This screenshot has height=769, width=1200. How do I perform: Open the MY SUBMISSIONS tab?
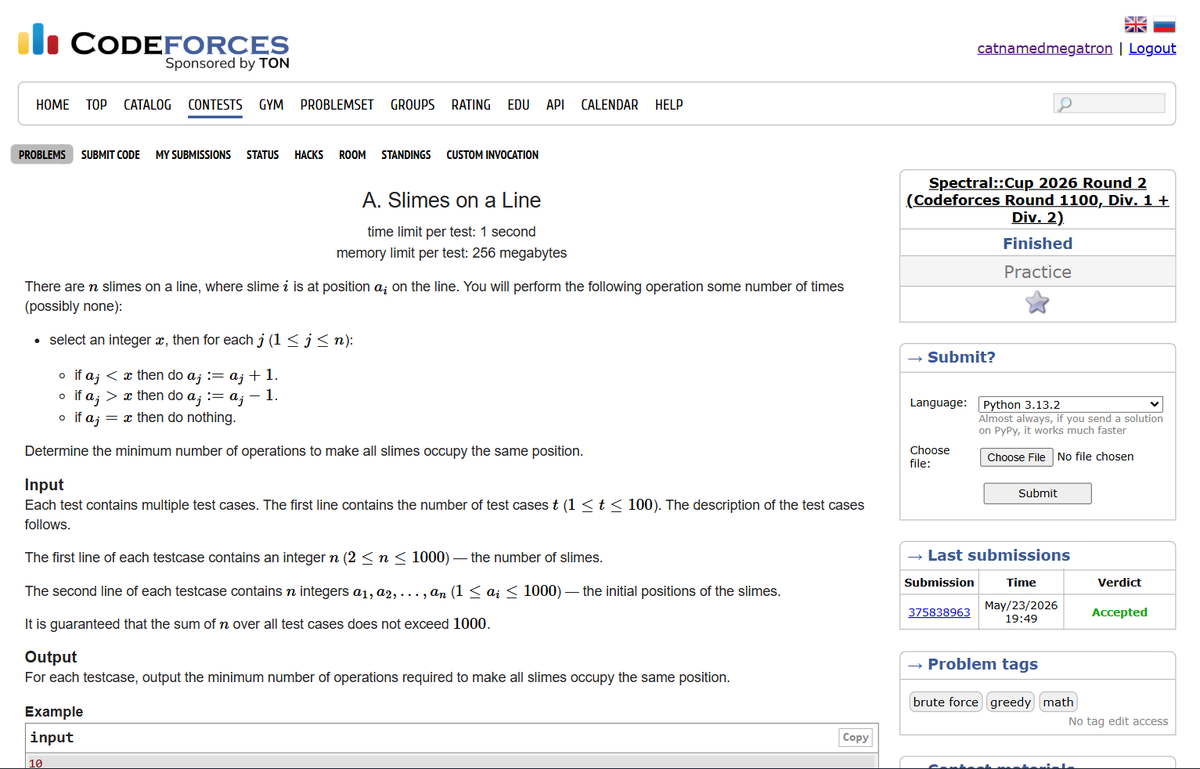point(193,155)
